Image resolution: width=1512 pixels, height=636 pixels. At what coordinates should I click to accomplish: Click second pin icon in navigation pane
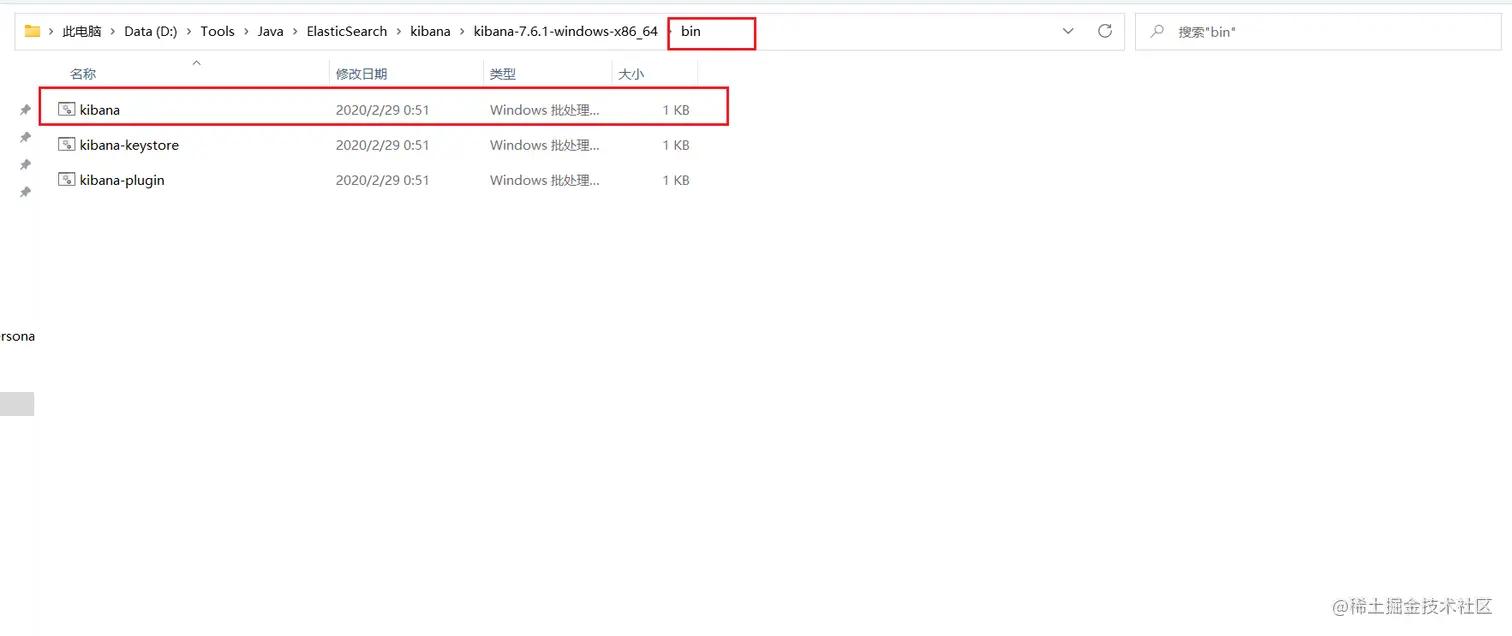tap(26, 137)
